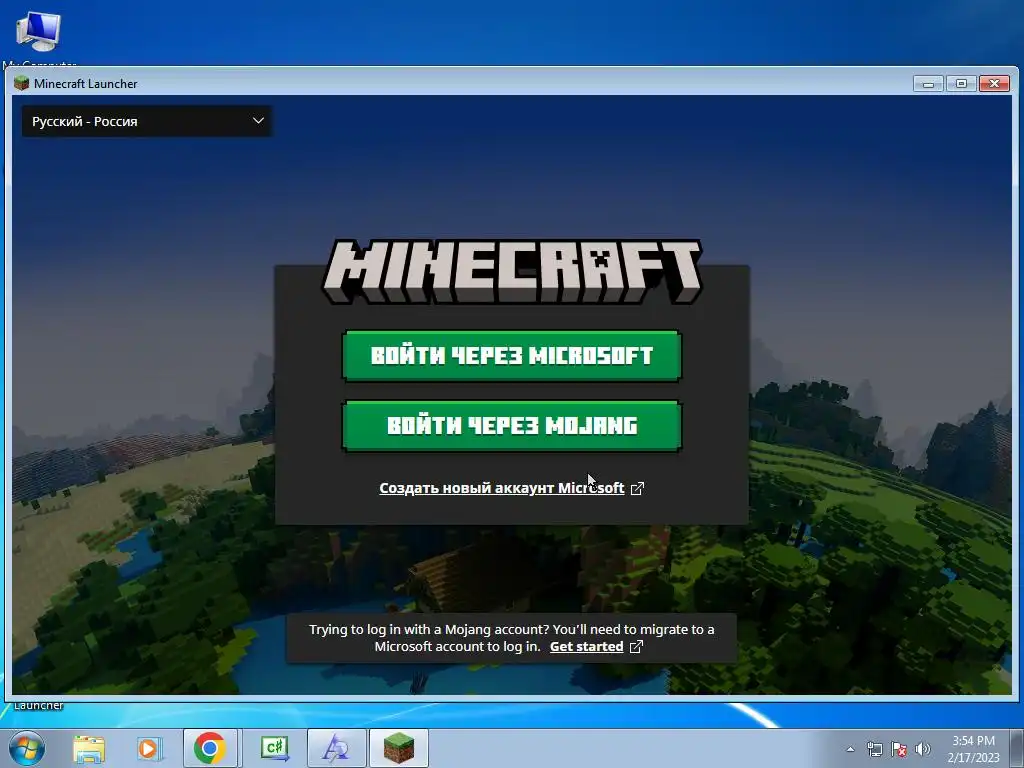This screenshot has width=1024, height=768.
Task: Launch Windows Media Player from the taskbar
Action: click(149, 748)
